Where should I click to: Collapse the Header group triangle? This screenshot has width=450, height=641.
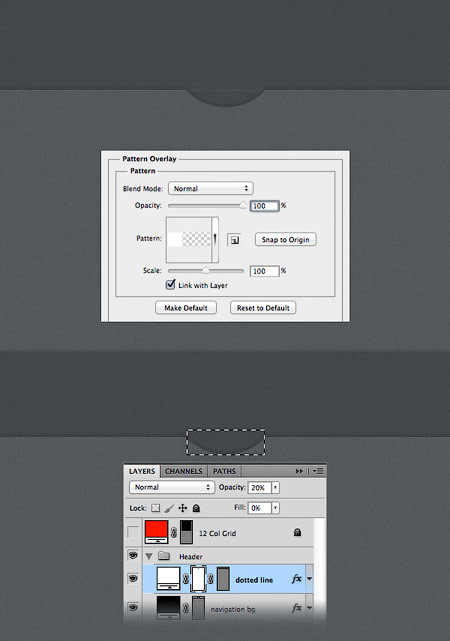tap(149, 556)
